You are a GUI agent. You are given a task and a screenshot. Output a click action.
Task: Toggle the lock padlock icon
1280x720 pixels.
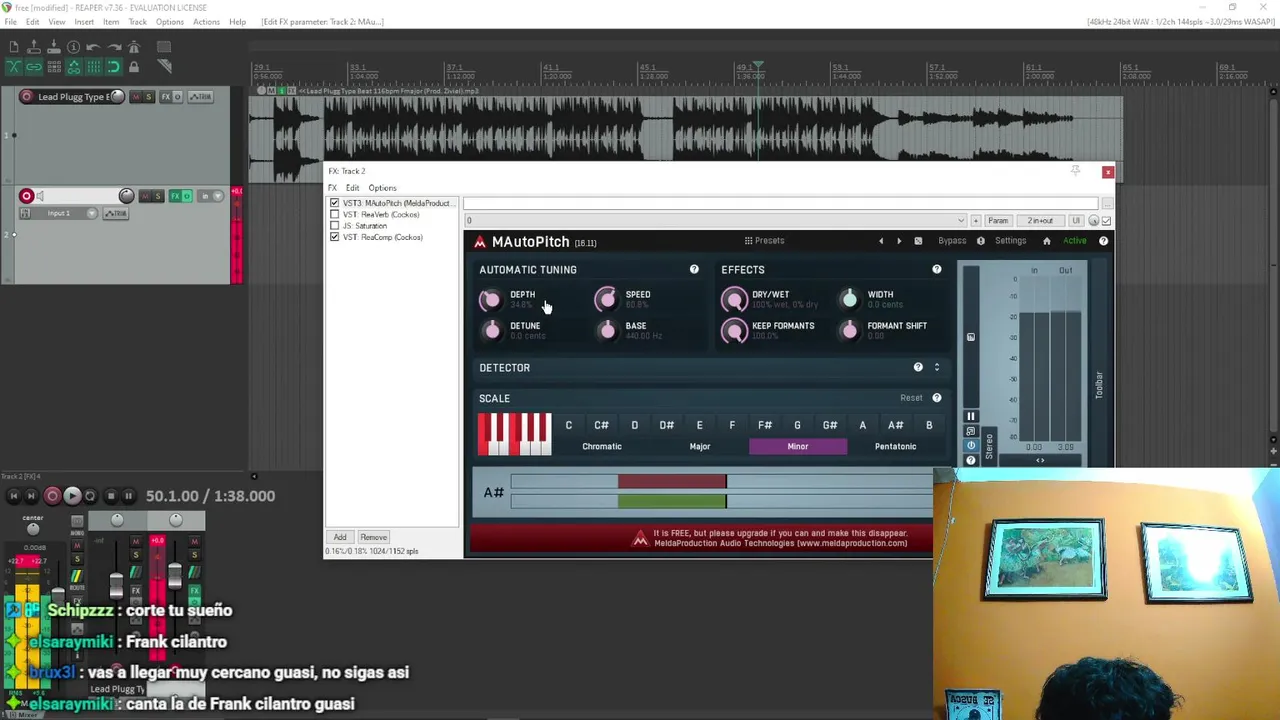(134, 67)
